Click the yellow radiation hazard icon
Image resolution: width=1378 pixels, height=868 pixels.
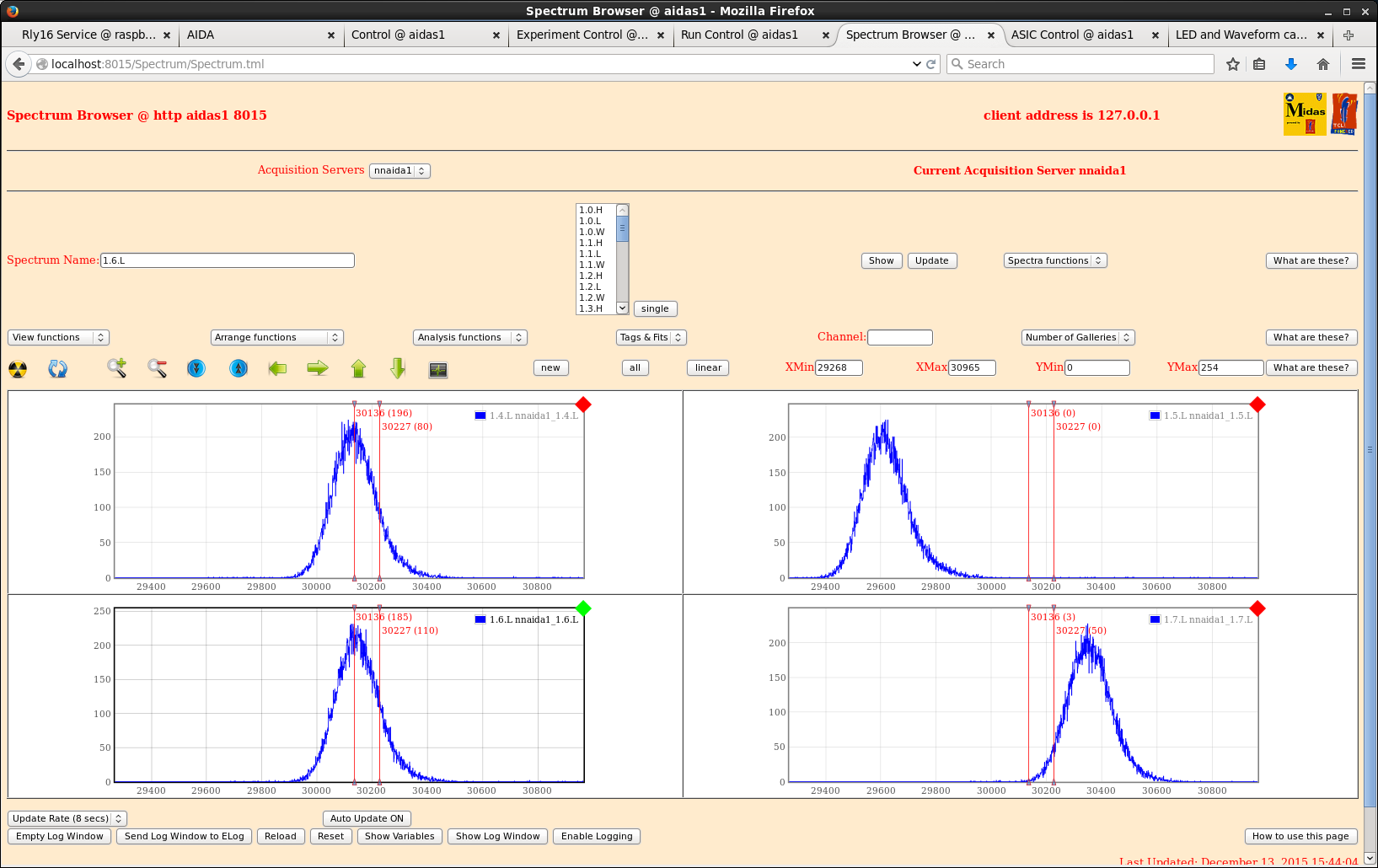(x=18, y=369)
